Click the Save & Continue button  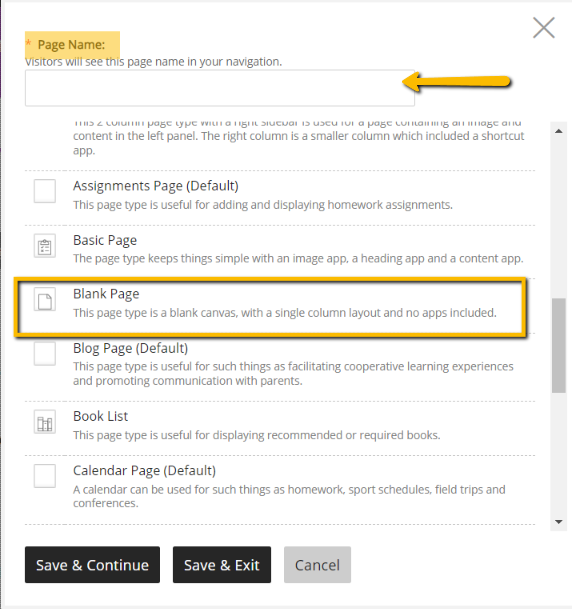click(92, 565)
